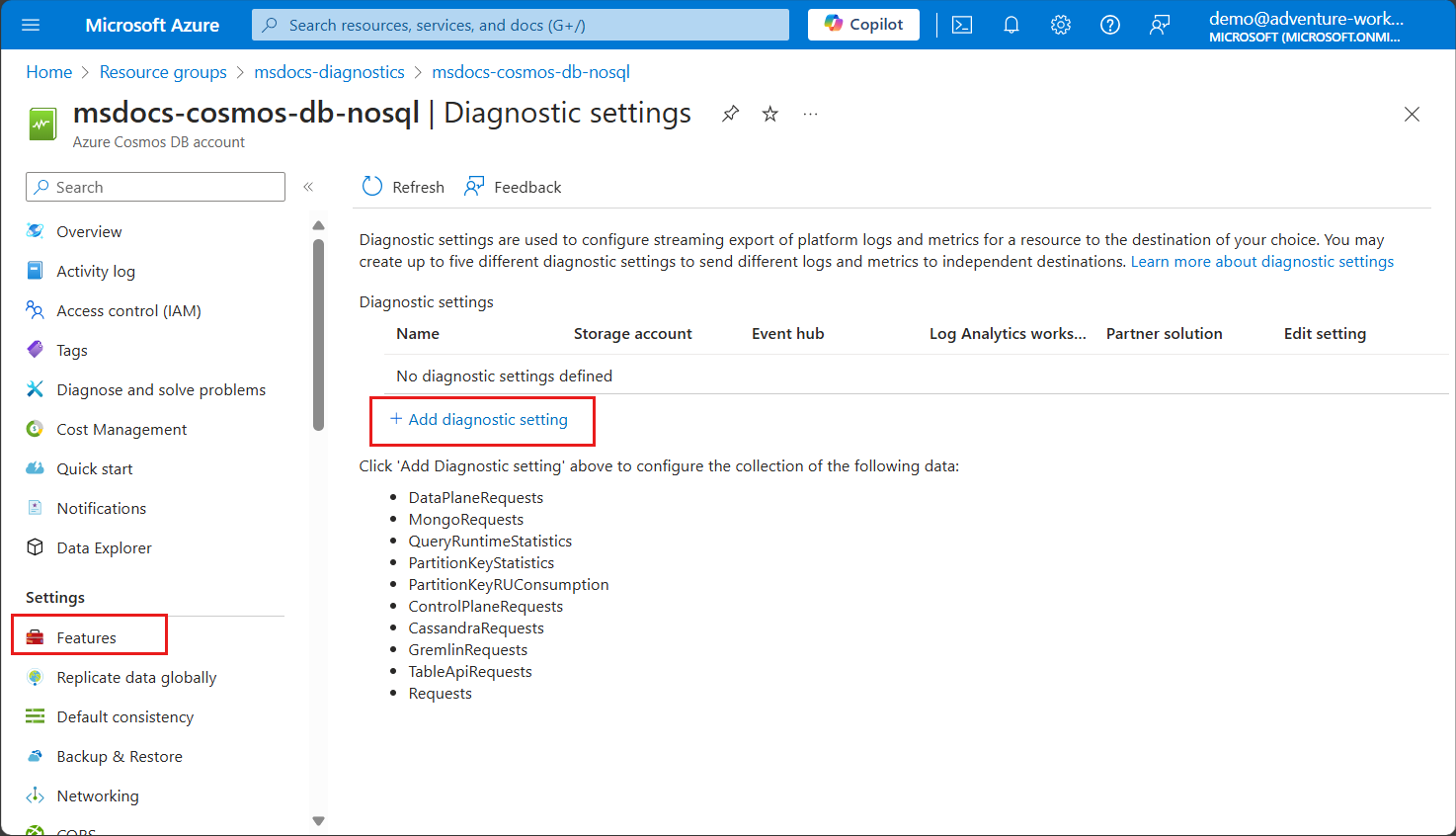Click the Diagnose and solve problems icon
The image size is (1456, 836).
pos(36,389)
